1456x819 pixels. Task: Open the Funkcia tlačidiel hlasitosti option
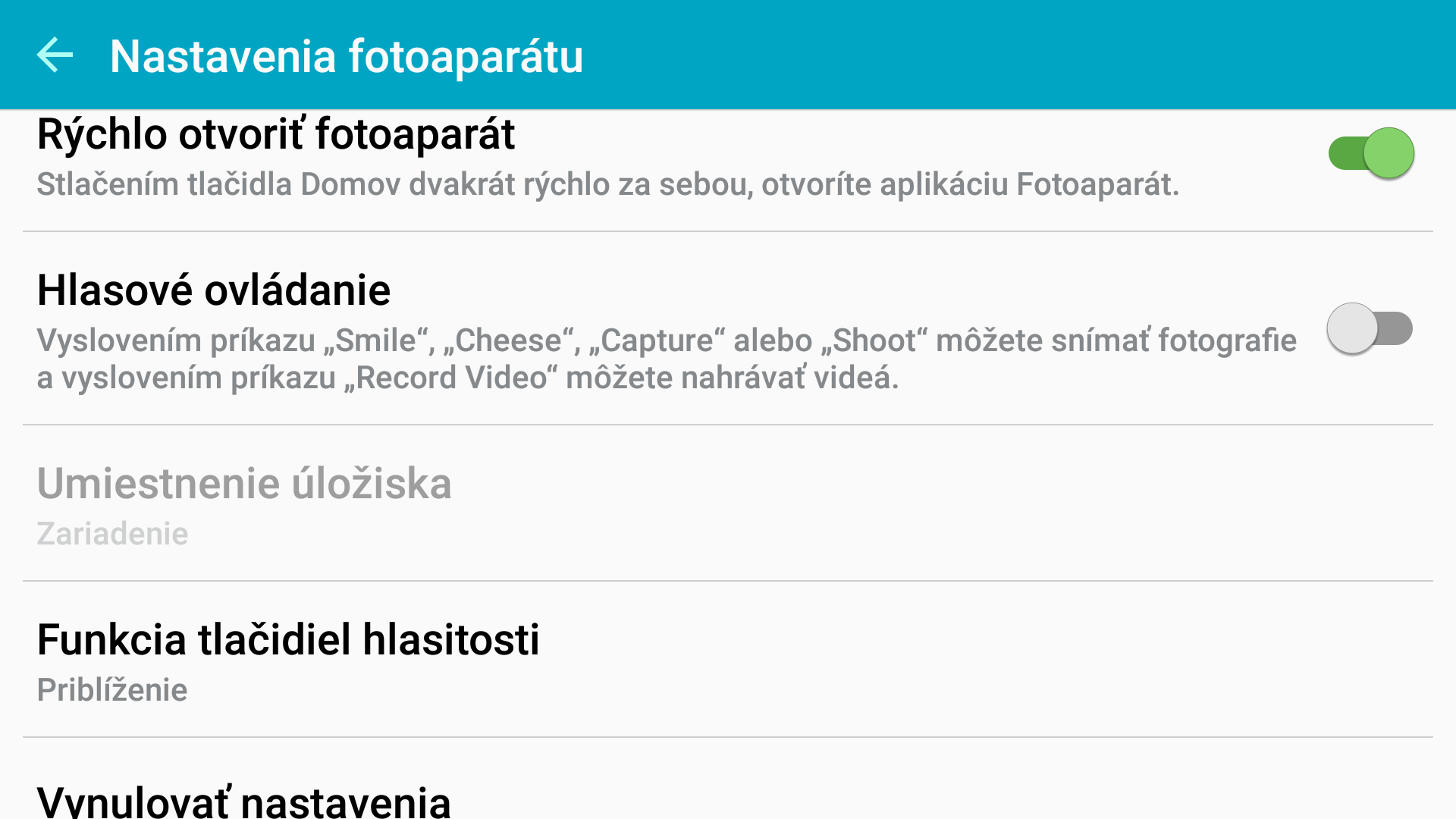point(728,660)
